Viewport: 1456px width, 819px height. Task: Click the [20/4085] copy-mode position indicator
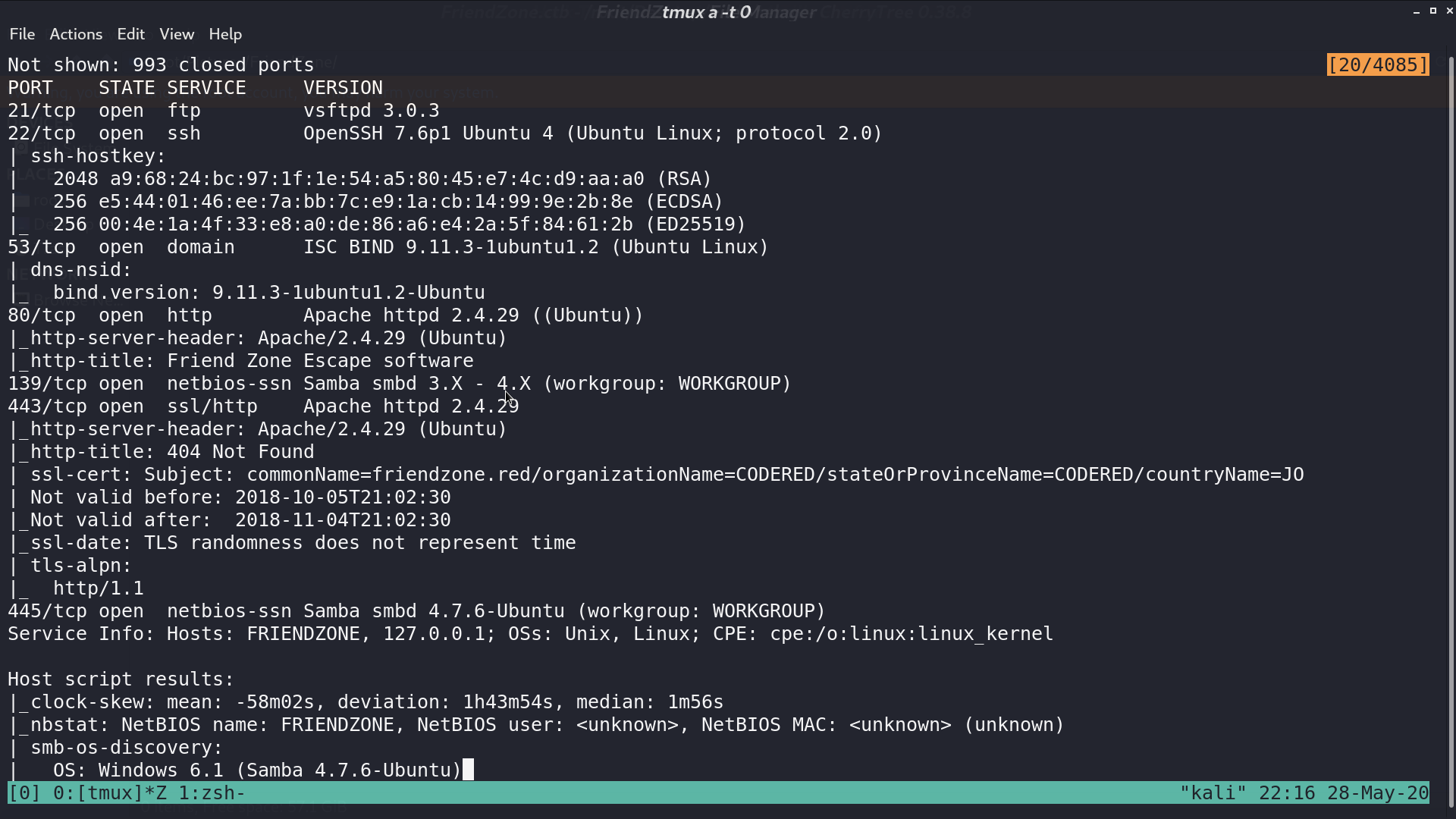1378,65
